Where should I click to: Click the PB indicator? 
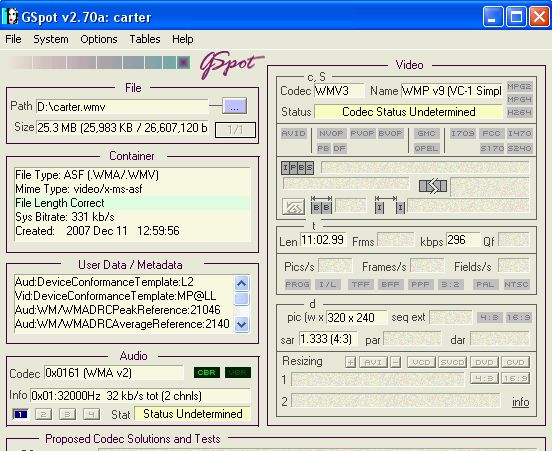click(323, 149)
